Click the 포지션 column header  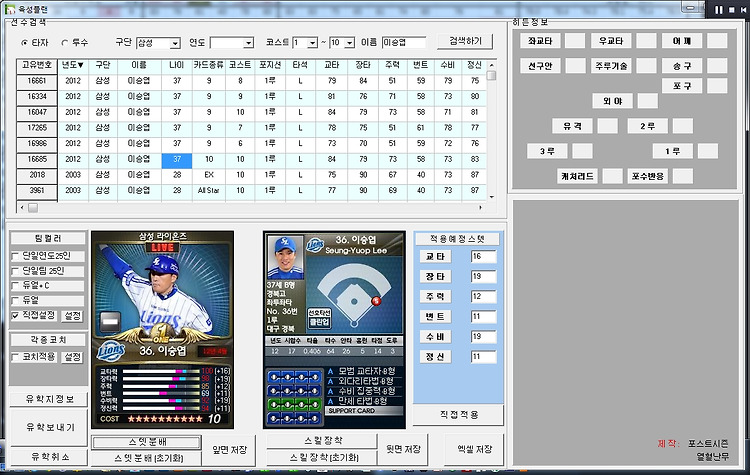270,65
